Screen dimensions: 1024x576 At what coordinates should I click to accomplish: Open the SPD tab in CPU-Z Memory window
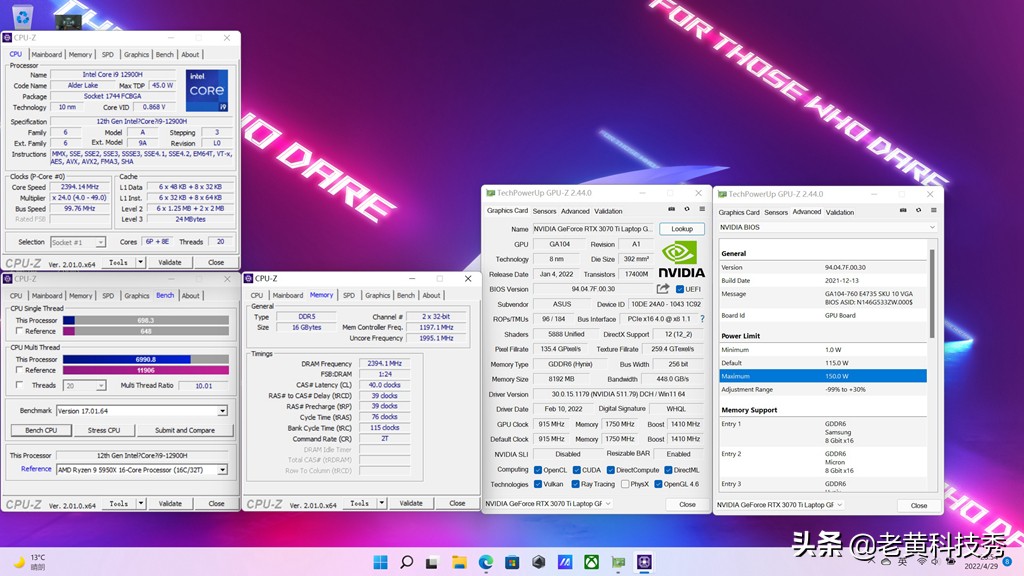click(x=348, y=295)
